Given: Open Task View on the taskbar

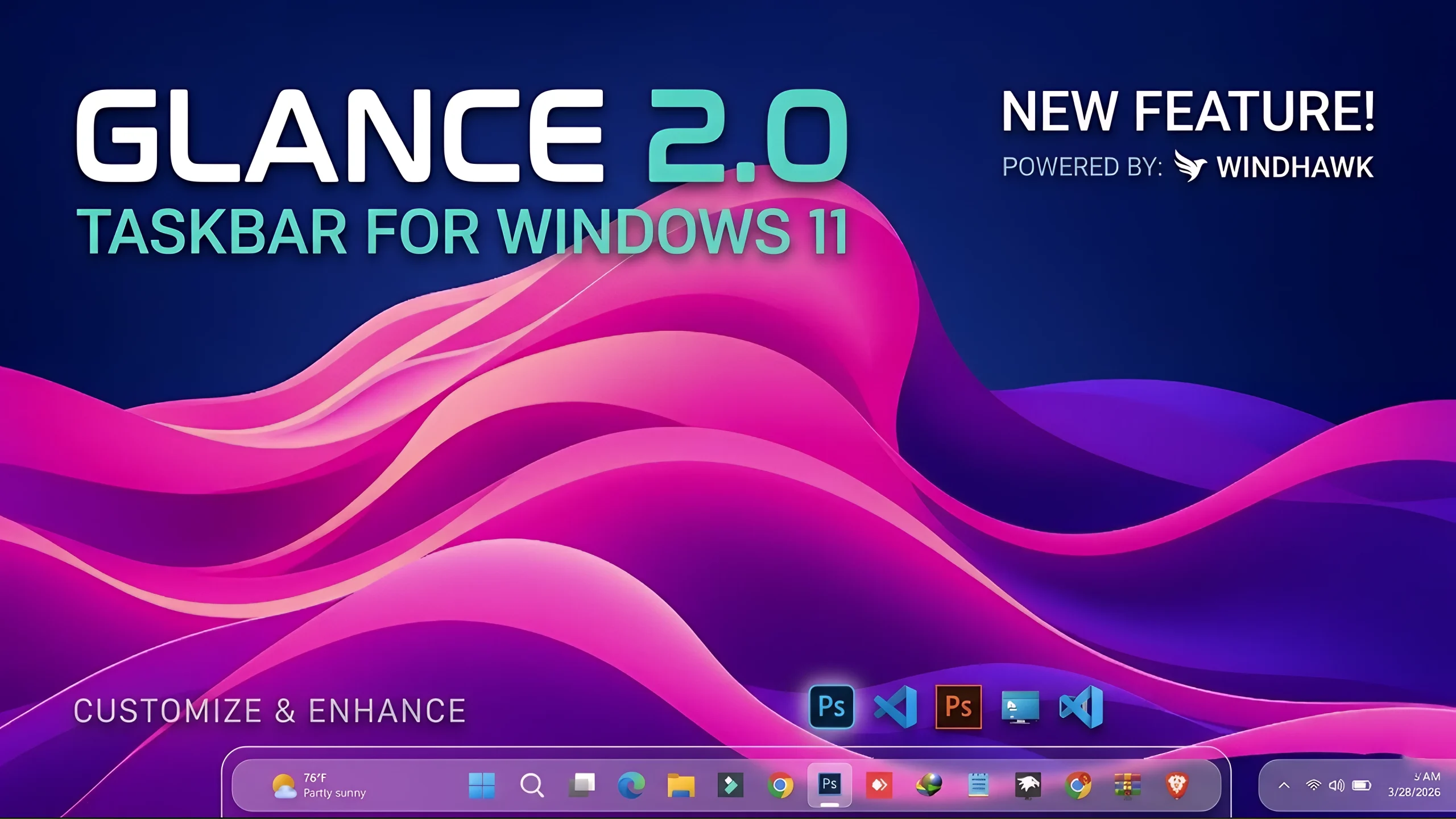Looking at the screenshot, I should point(581,784).
